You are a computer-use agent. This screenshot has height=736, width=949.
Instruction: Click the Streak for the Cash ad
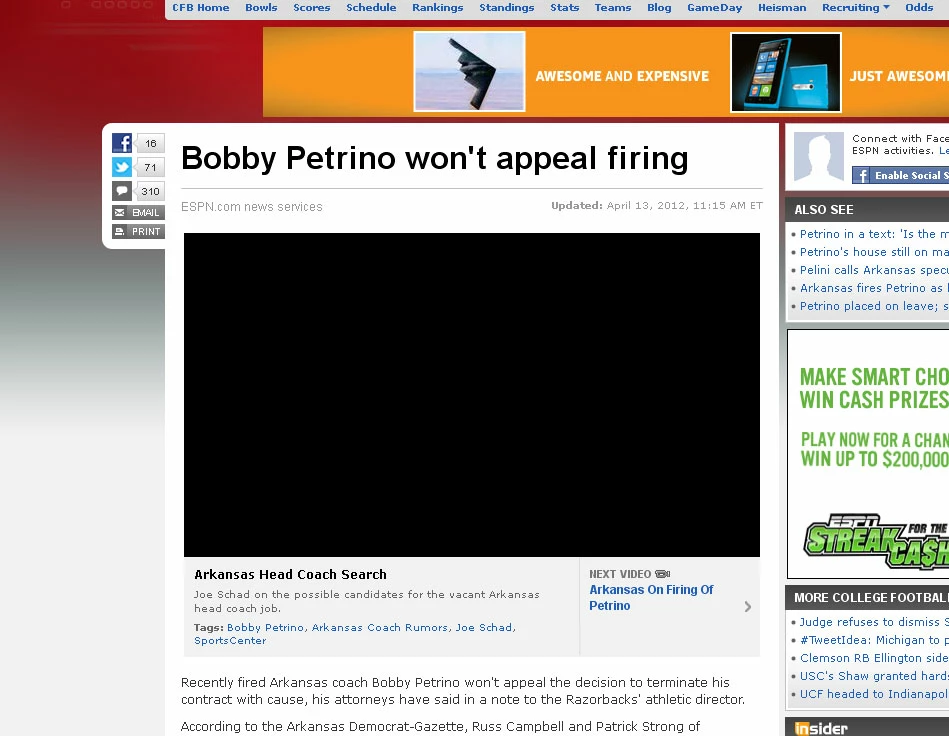pyautogui.click(x=869, y=454)
